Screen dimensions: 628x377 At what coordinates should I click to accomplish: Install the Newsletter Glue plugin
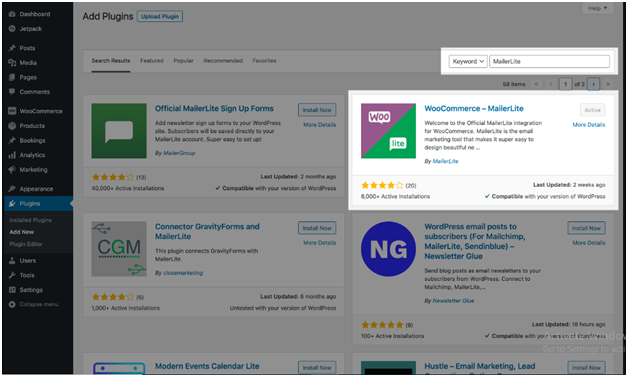coord(586,228)
